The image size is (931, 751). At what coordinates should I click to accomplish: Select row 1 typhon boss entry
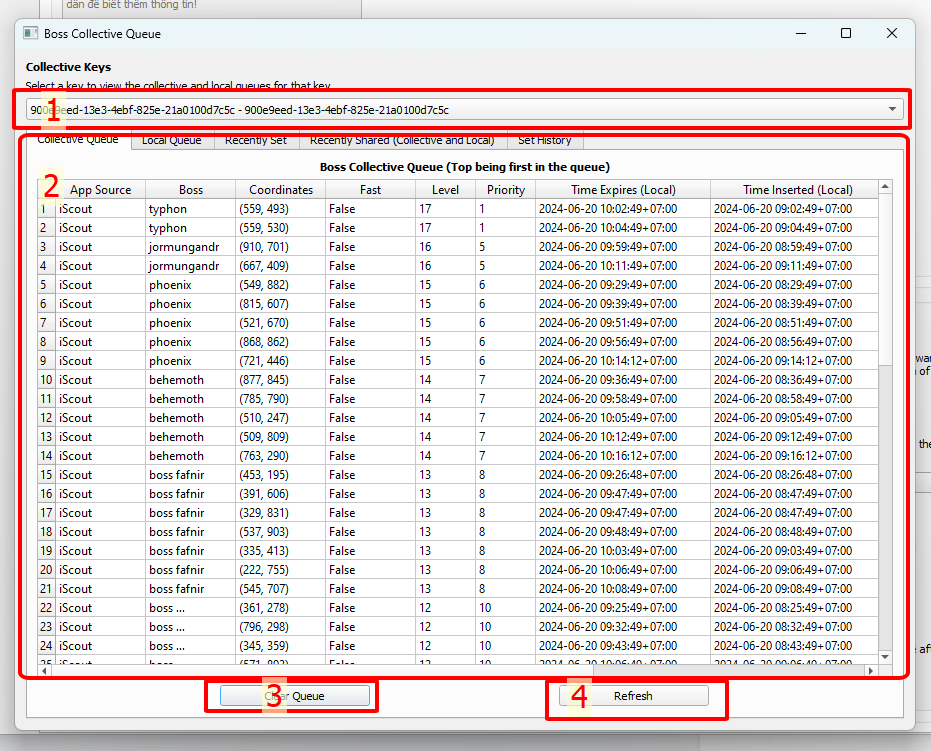tap(167, 209)
